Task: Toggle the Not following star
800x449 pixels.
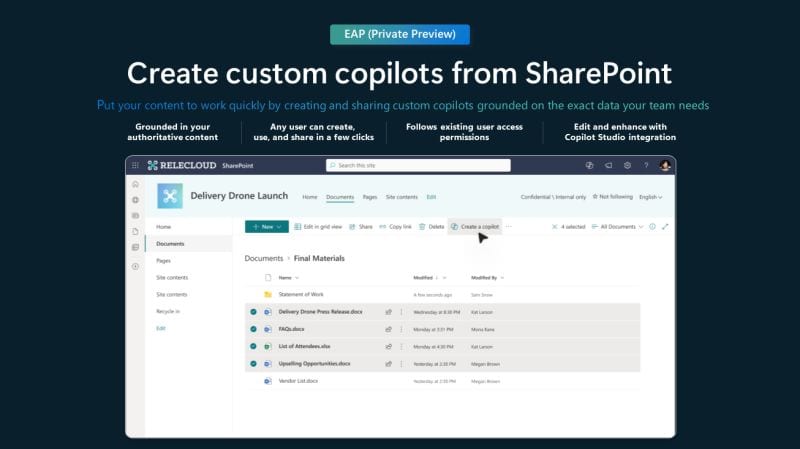Action: point(595,196)
